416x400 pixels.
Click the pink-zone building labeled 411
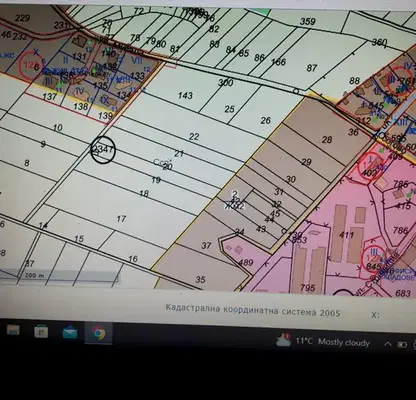(x=346, y=235)
